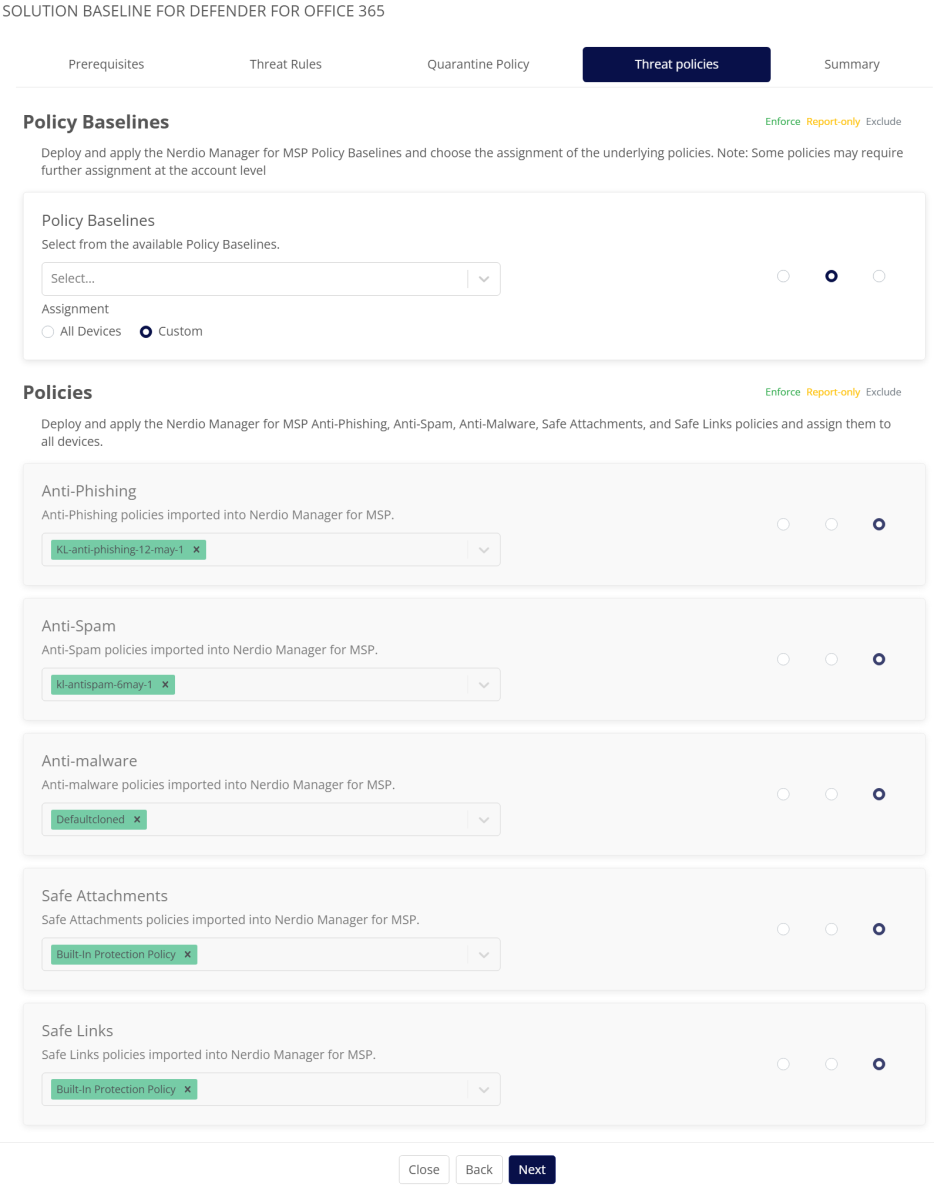934x1187 pixels.
Task: Click the Next button
Action: coord(531,1169)
